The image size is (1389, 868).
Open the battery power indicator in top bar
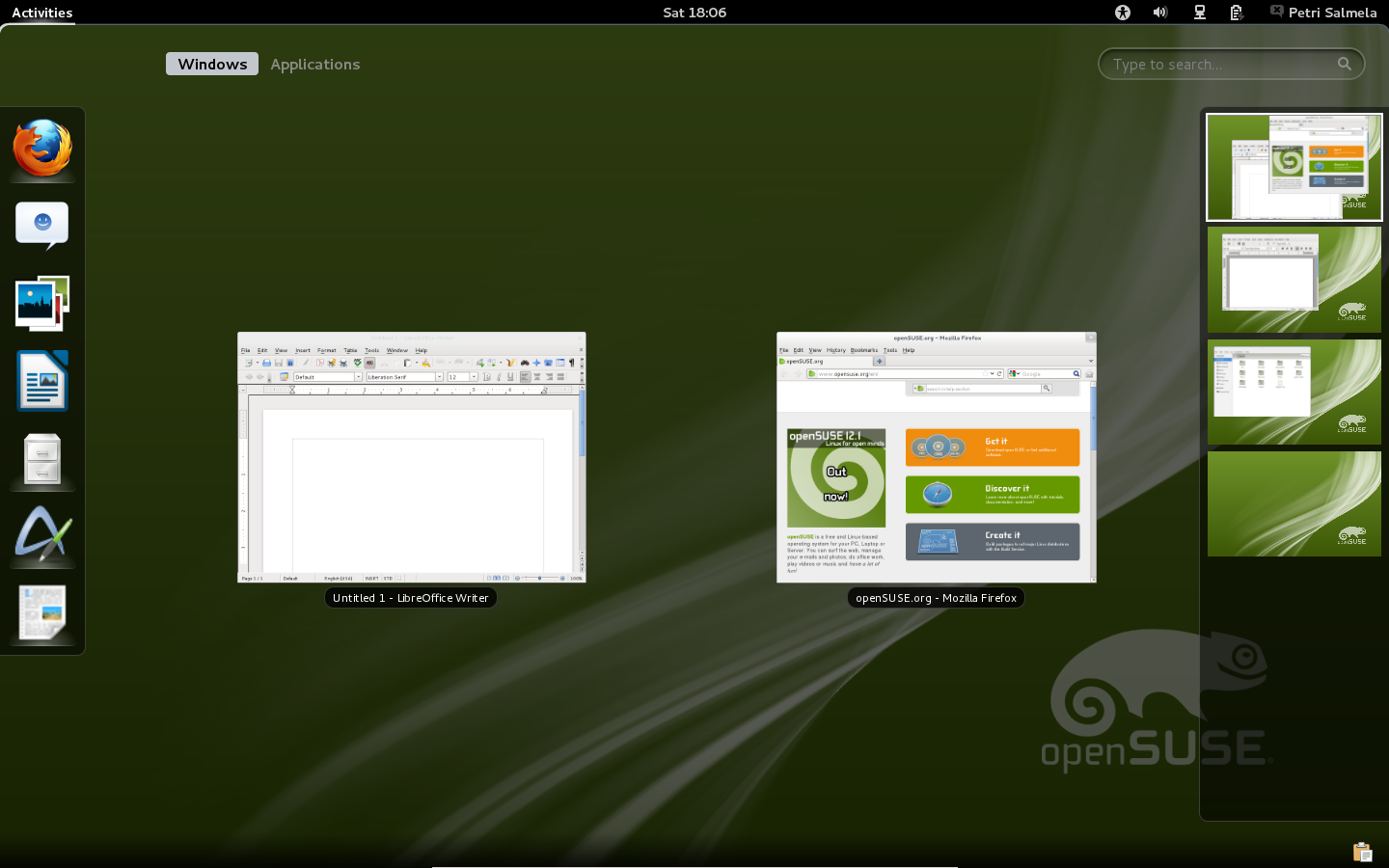click(x=1237, y=13)
